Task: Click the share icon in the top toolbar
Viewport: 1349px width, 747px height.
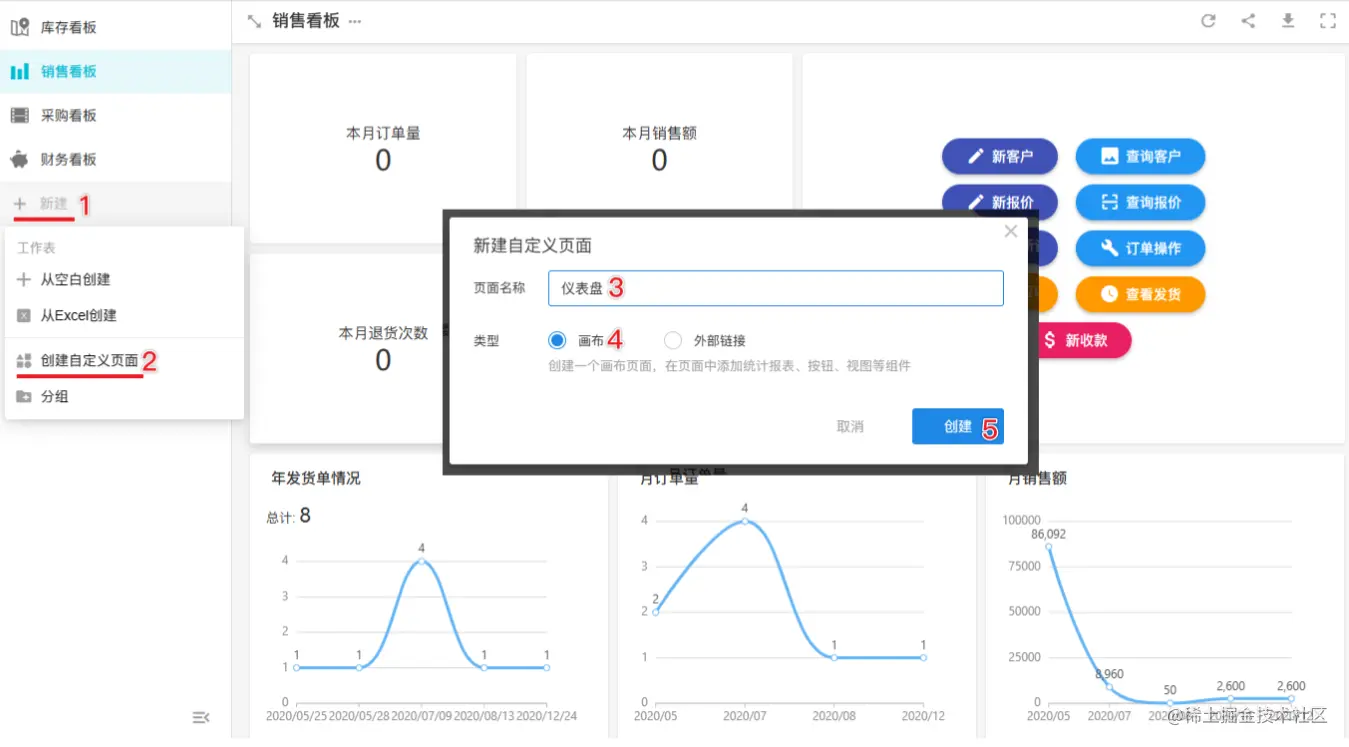Action: (x=1248, y=21)
